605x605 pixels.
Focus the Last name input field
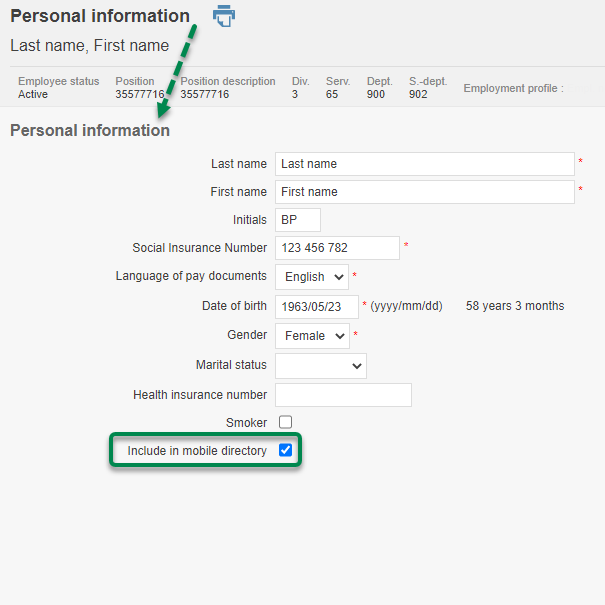pos(424,164)
